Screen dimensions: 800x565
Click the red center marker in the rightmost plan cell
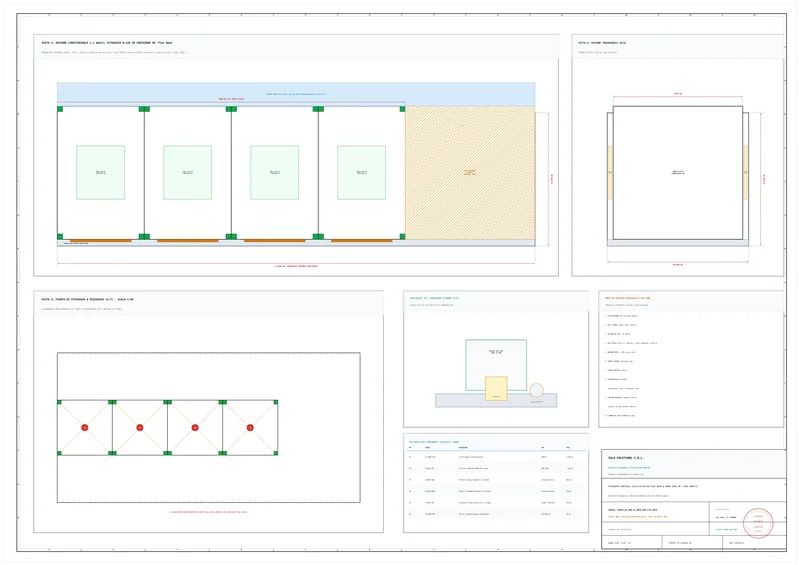click(x=250, y=428)
